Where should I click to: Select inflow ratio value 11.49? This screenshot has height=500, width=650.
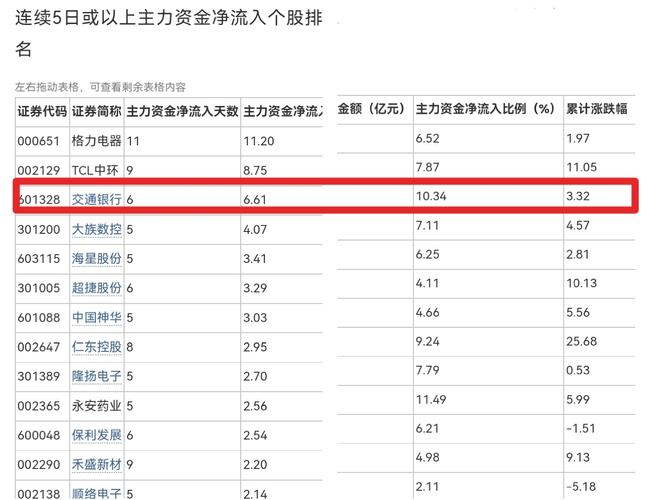[x=431, y=400]
